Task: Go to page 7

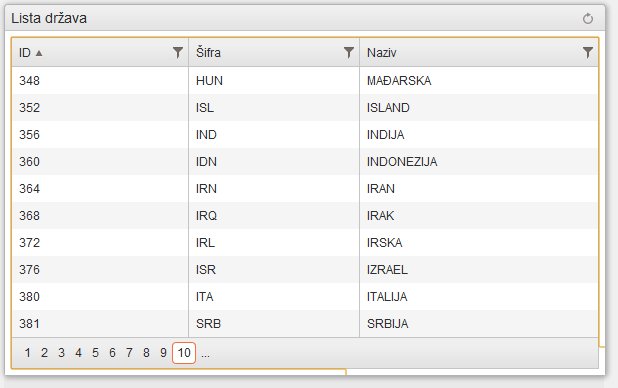Action: point(129,353)
